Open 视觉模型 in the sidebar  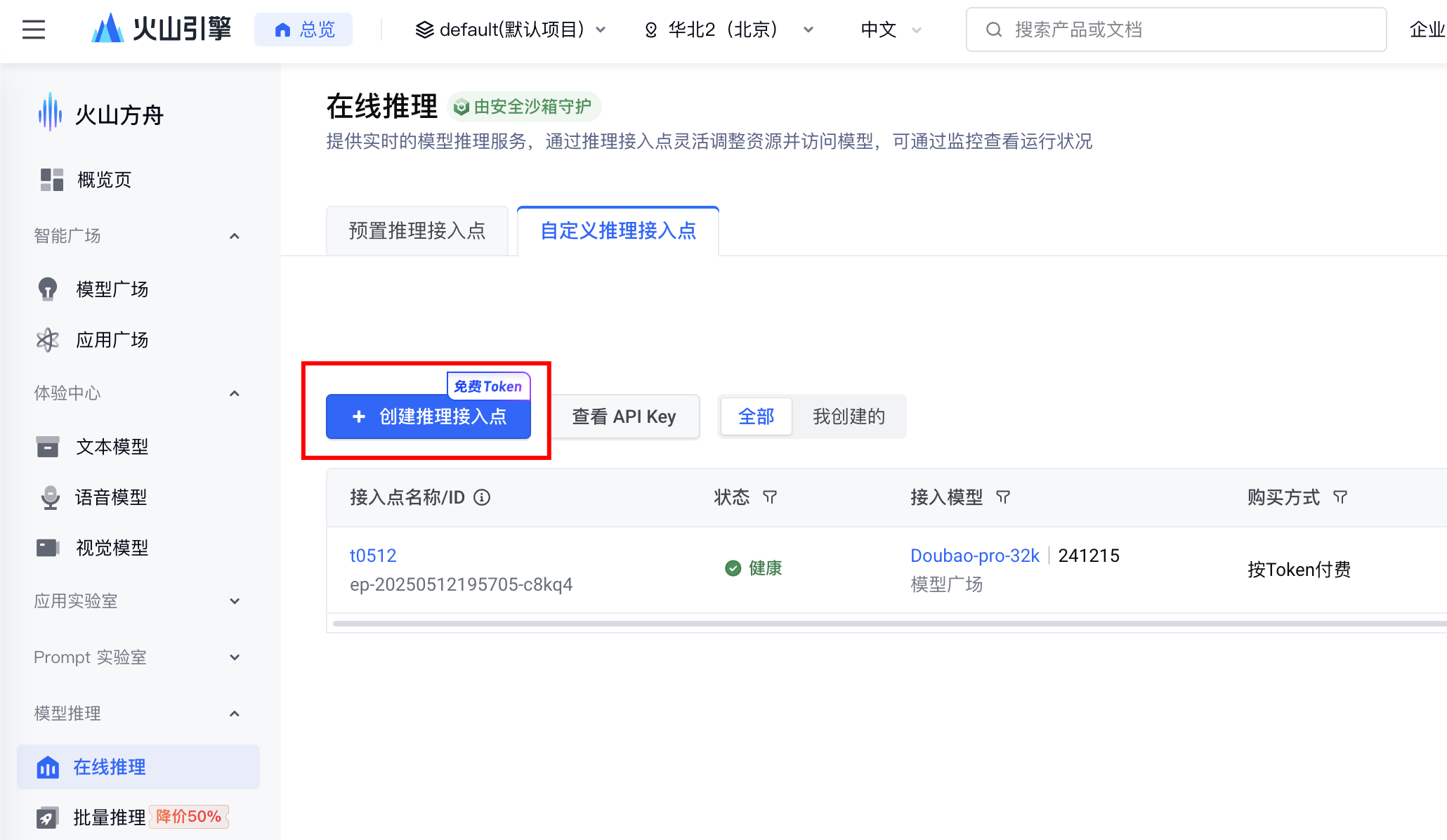coord(112,548)
